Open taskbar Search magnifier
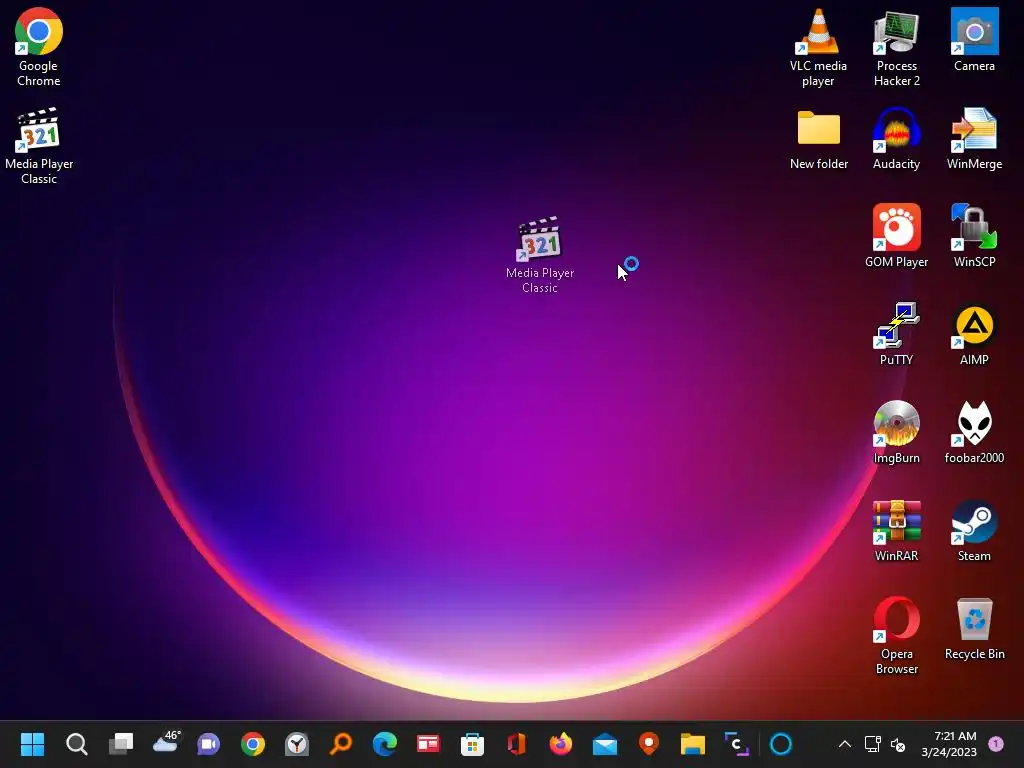1024x768 pixels. click(76, 744)
